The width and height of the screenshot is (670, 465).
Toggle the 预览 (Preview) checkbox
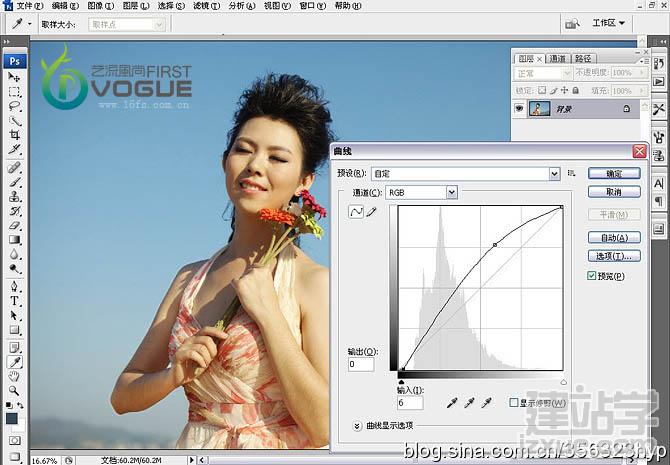(591, 276)
